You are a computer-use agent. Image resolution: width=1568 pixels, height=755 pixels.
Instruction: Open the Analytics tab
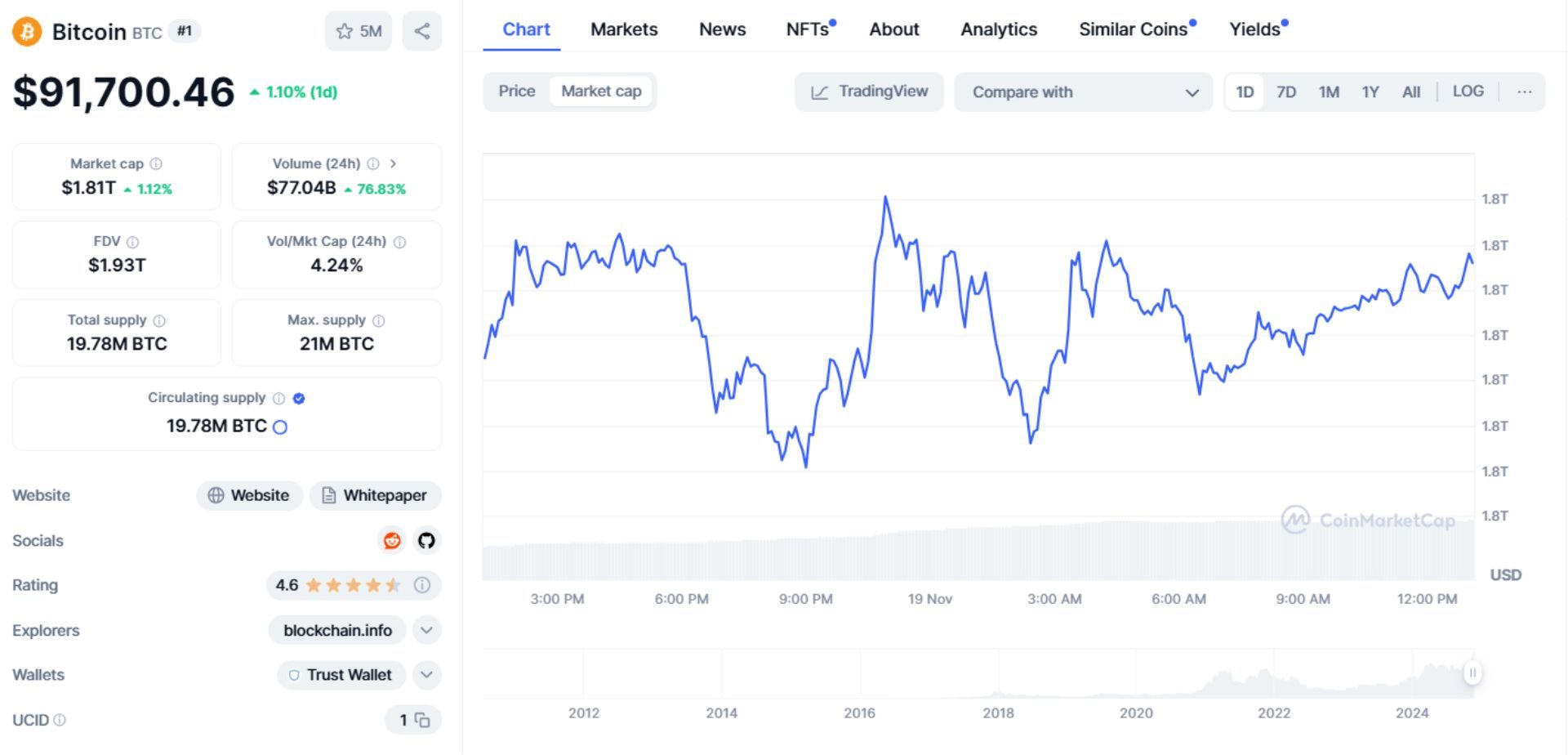[x=999, y=29]
